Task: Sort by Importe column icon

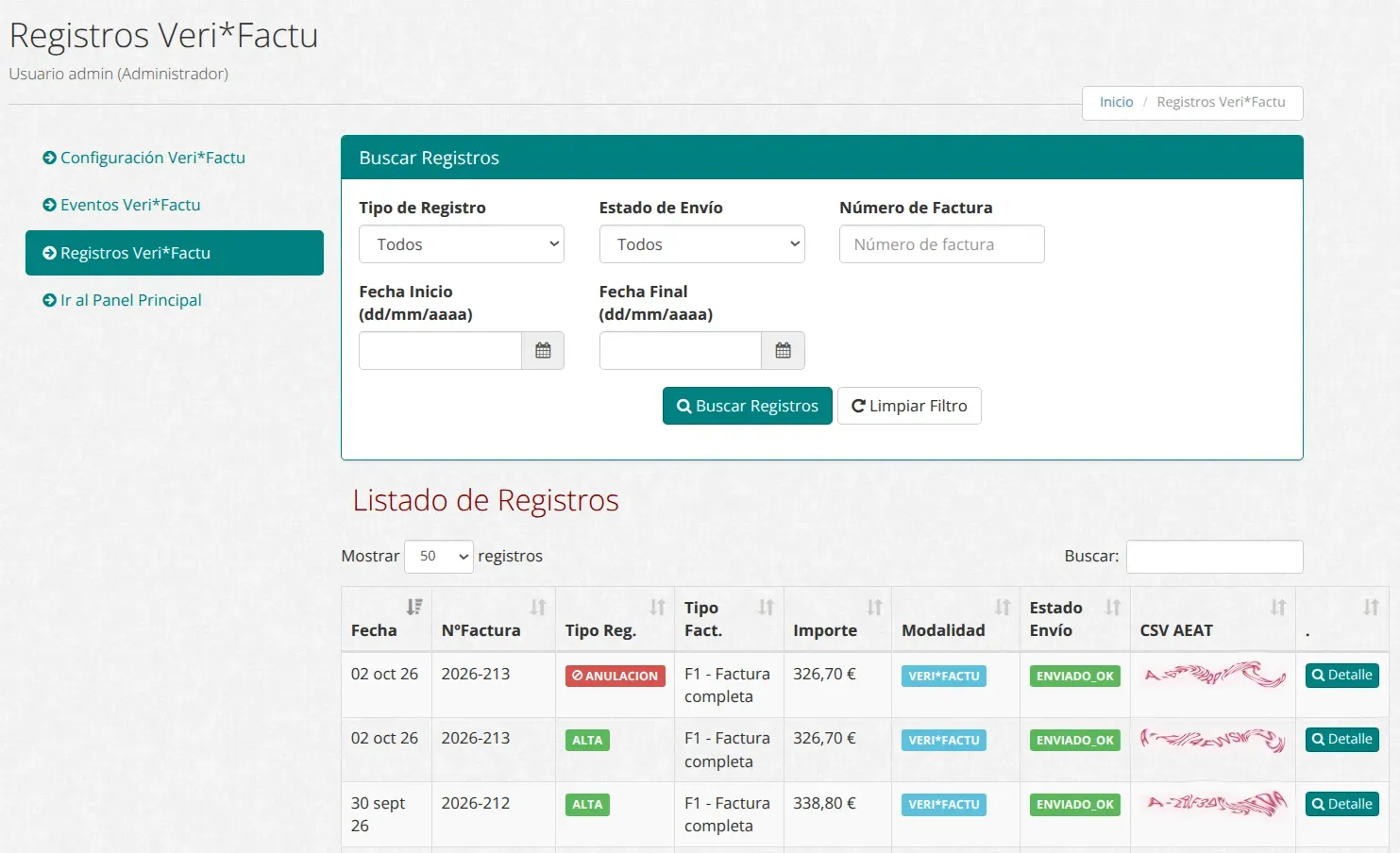Action: coord(874,607)
